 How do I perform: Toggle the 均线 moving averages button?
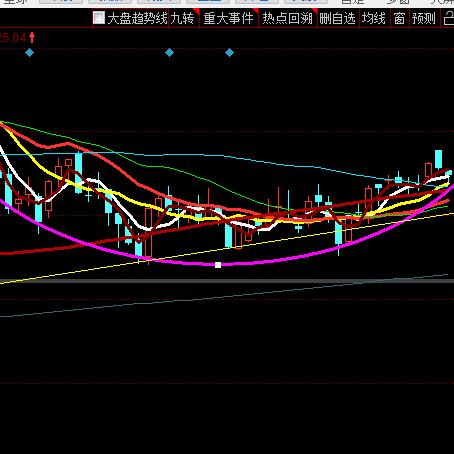pos(374,18)
